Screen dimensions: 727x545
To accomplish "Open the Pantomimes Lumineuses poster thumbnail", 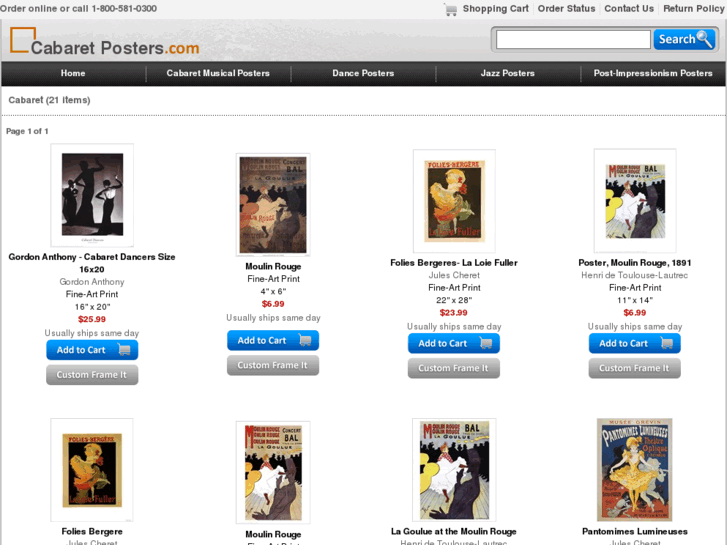I will coord(635,470).
